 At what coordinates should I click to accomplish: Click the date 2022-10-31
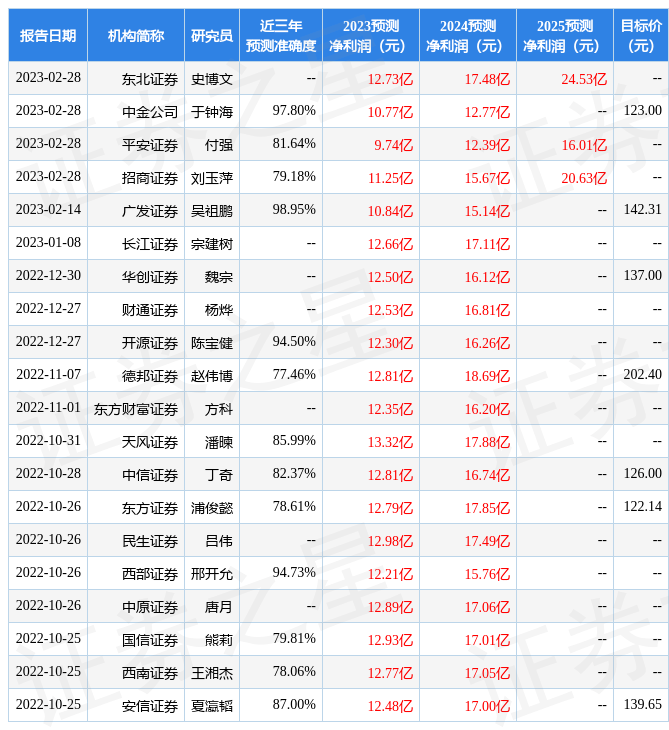click(48, 440)
